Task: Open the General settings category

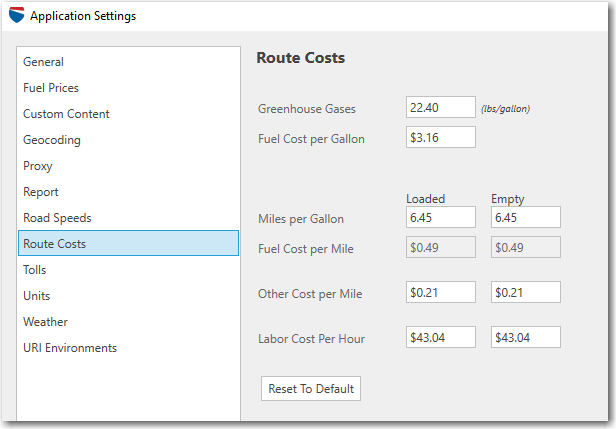Action: pos(128,62)
